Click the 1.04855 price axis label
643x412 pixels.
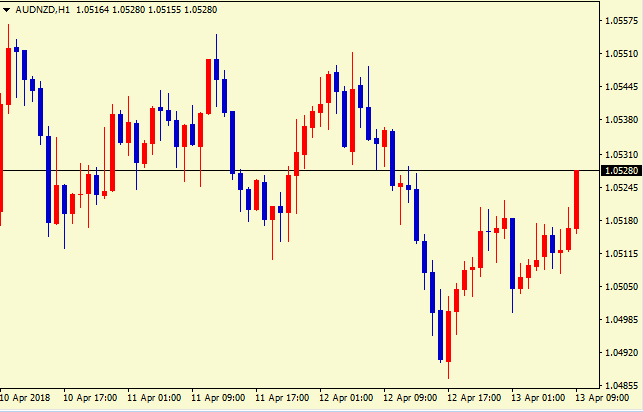click(621, 385)
